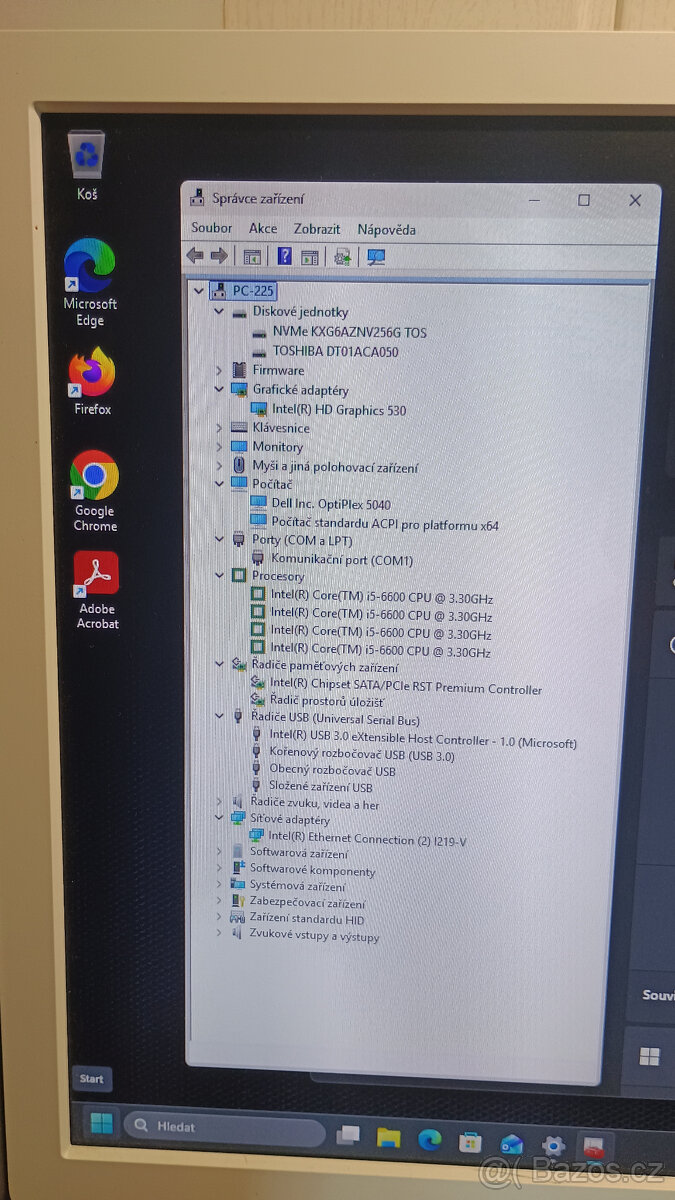Click the Komunikační port (COM1) device icon

[258, 559]
